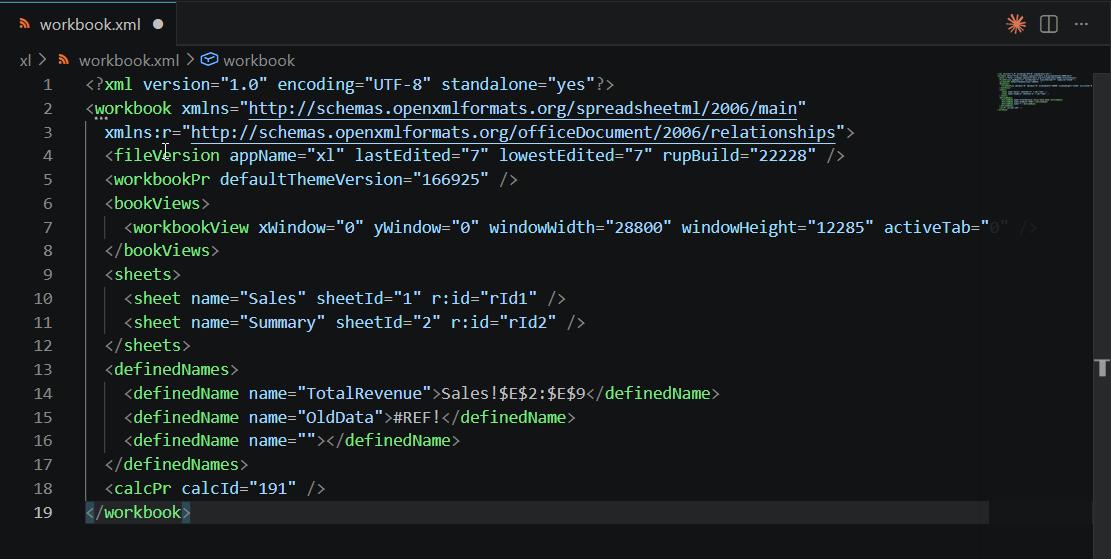
Task: Click the XML file icon in breadcrumb
Action: point(64,60)
